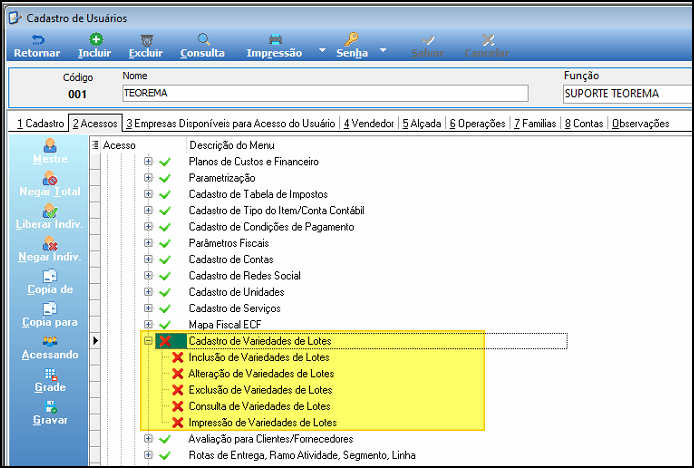
Task: Click the grid column selector icon beside Acesso
Action: (x=95, y=145)
